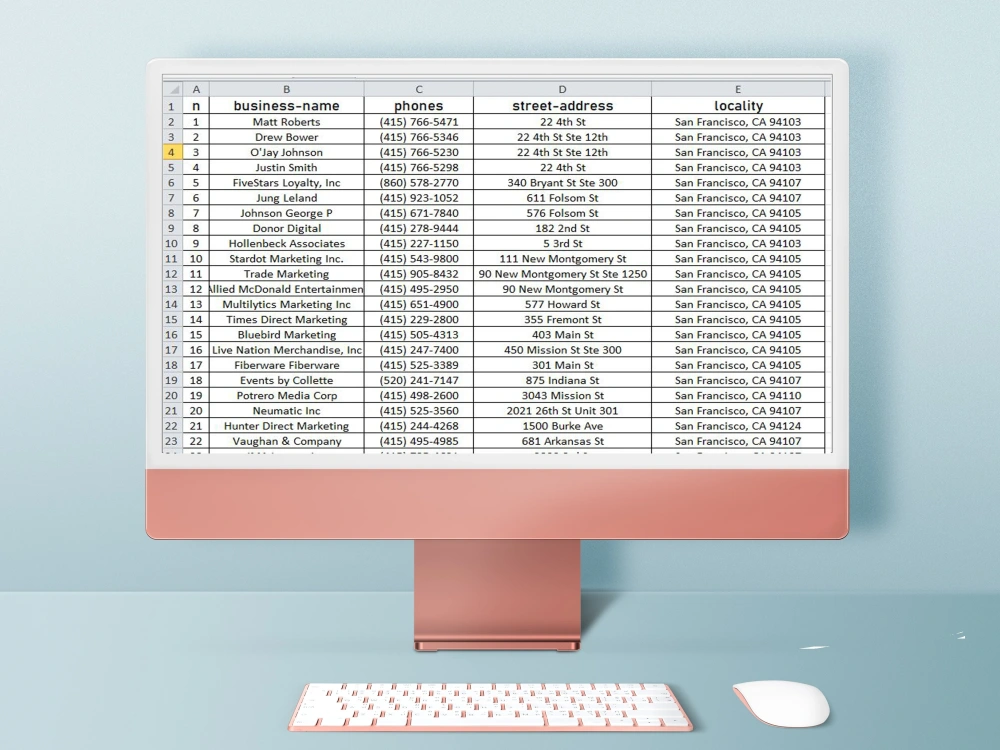
Task: Select row 4 header highlighted in yellow
Action: coord(173,152)
